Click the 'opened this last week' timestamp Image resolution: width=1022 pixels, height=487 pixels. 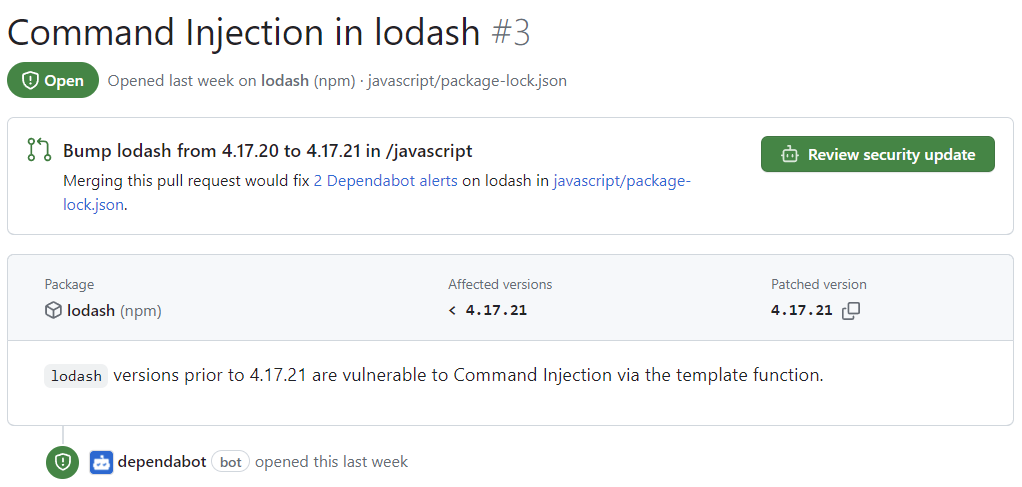click(x=331, y=462)
